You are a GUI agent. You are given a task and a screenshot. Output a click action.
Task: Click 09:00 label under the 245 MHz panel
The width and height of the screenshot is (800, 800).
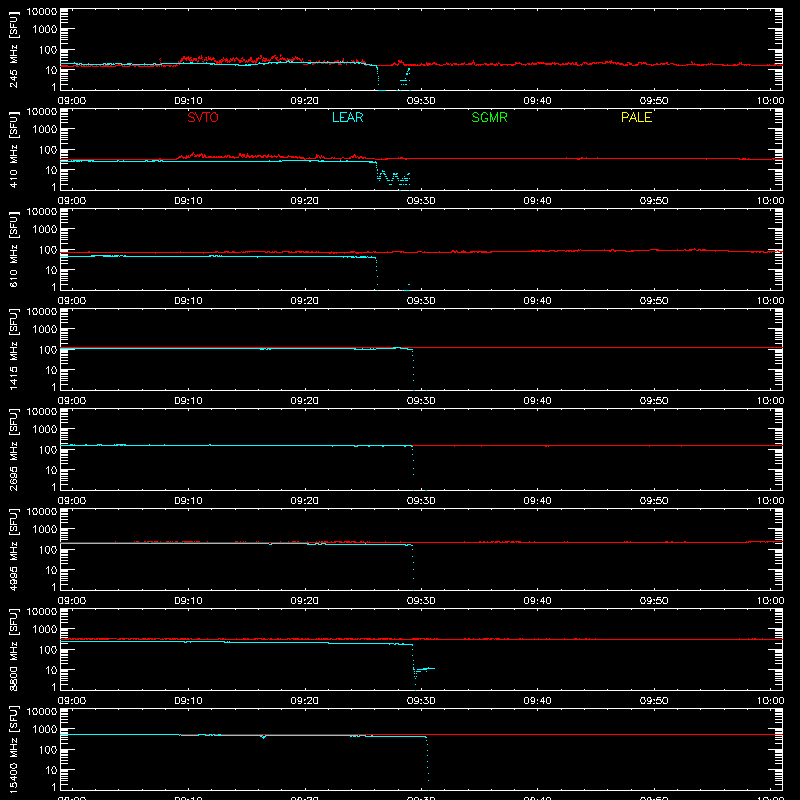pos(72,101)
